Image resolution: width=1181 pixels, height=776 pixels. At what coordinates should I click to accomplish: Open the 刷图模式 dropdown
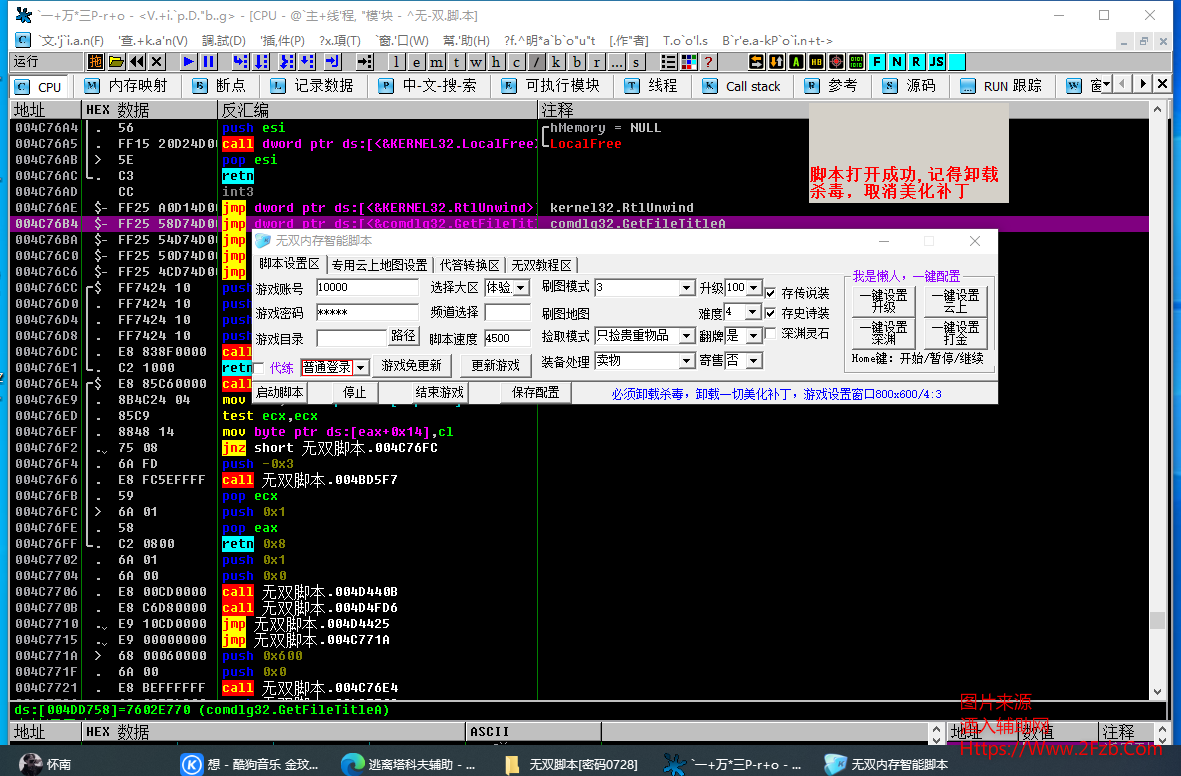(x=687, y=288)
